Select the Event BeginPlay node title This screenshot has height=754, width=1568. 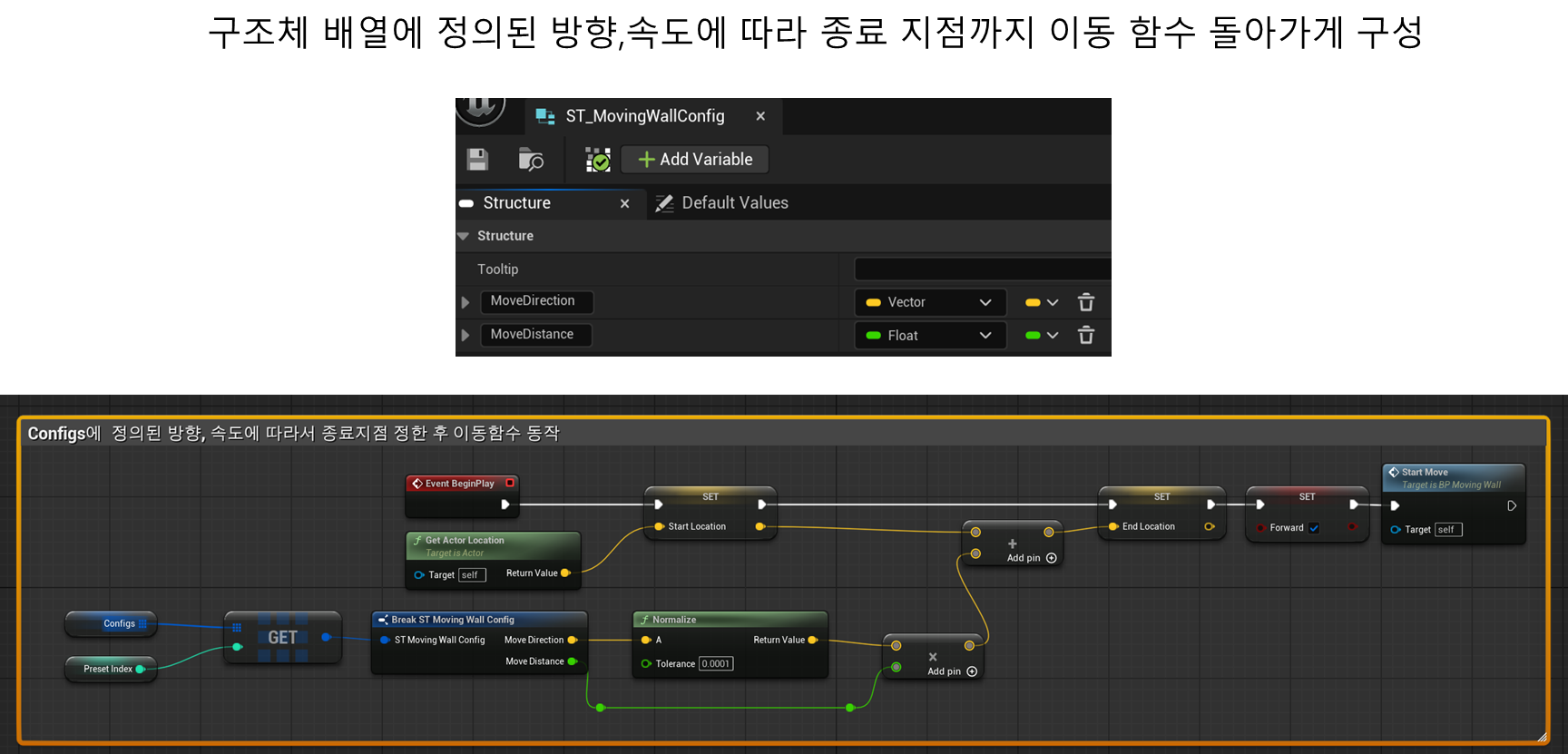(459, 484)
